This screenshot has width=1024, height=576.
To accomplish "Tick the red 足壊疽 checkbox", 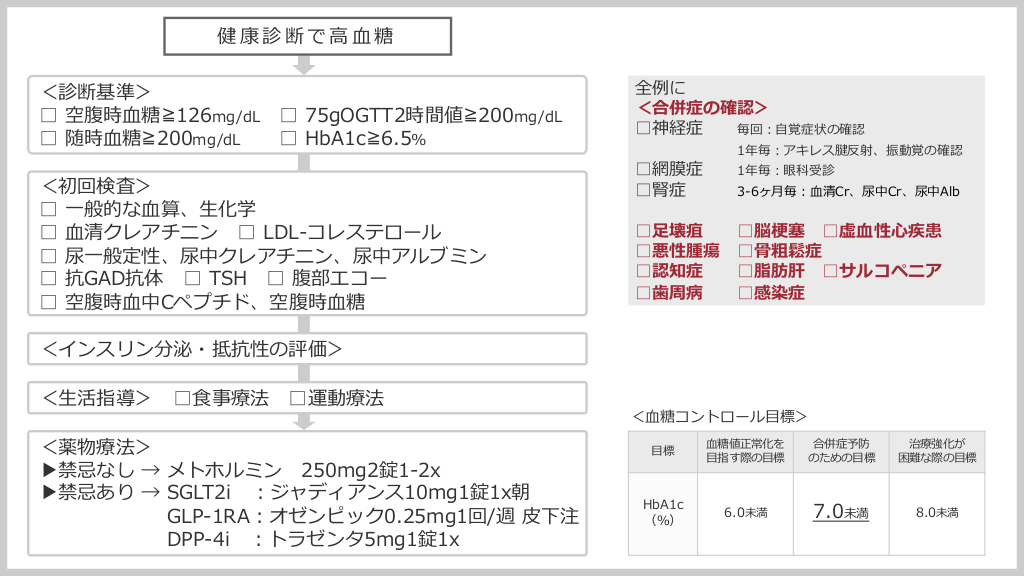I will 643,231.
